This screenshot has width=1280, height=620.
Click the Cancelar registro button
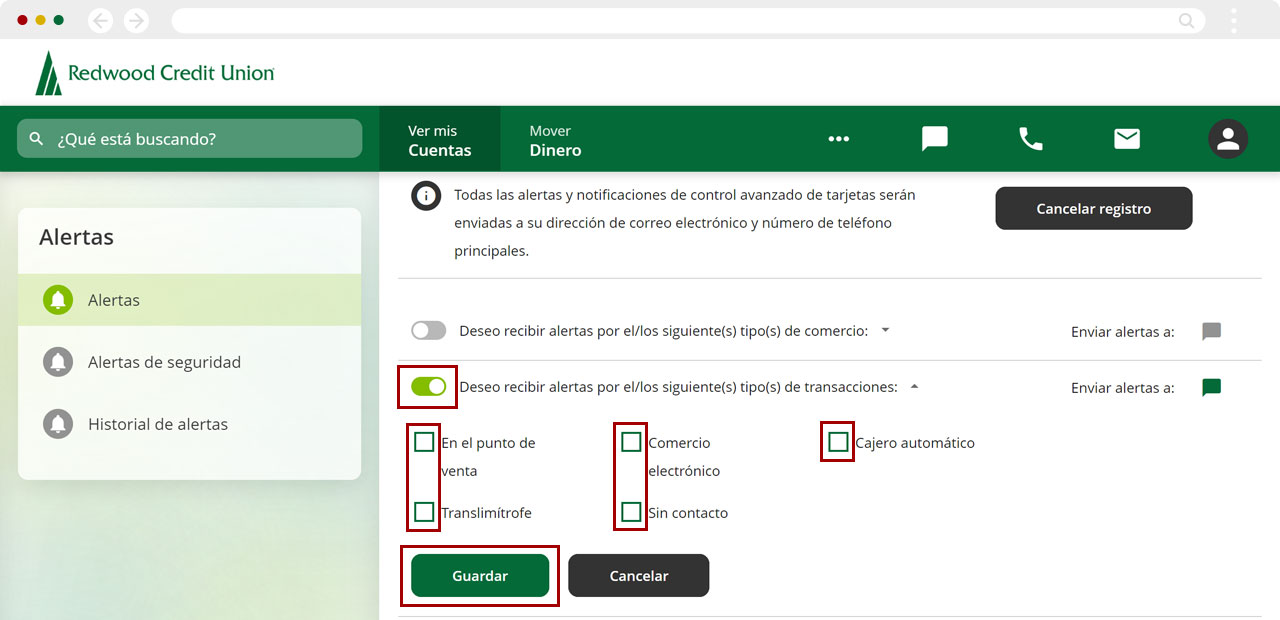click(1093, 209)
